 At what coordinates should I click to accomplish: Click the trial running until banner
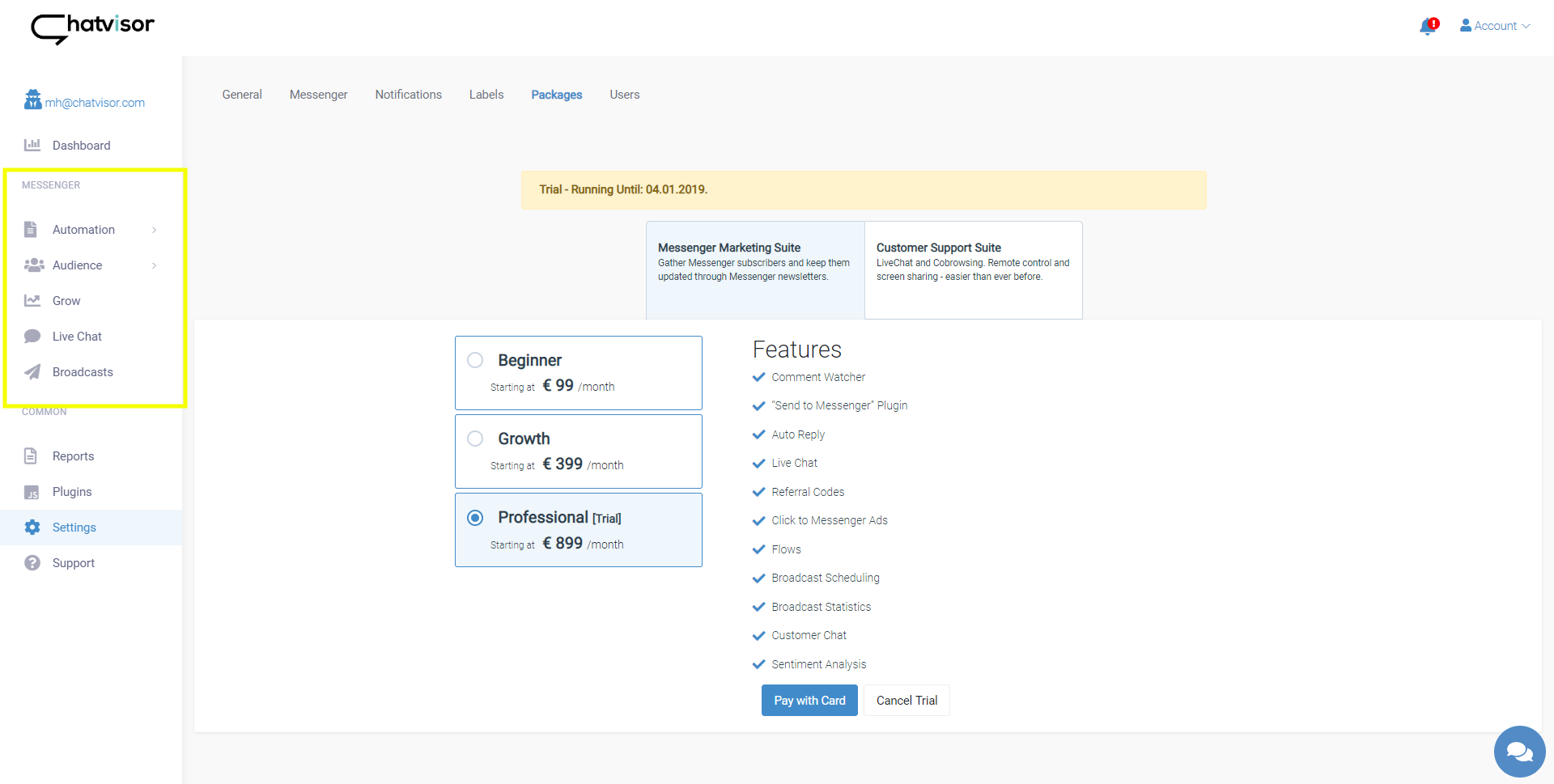tap(864, 190)
